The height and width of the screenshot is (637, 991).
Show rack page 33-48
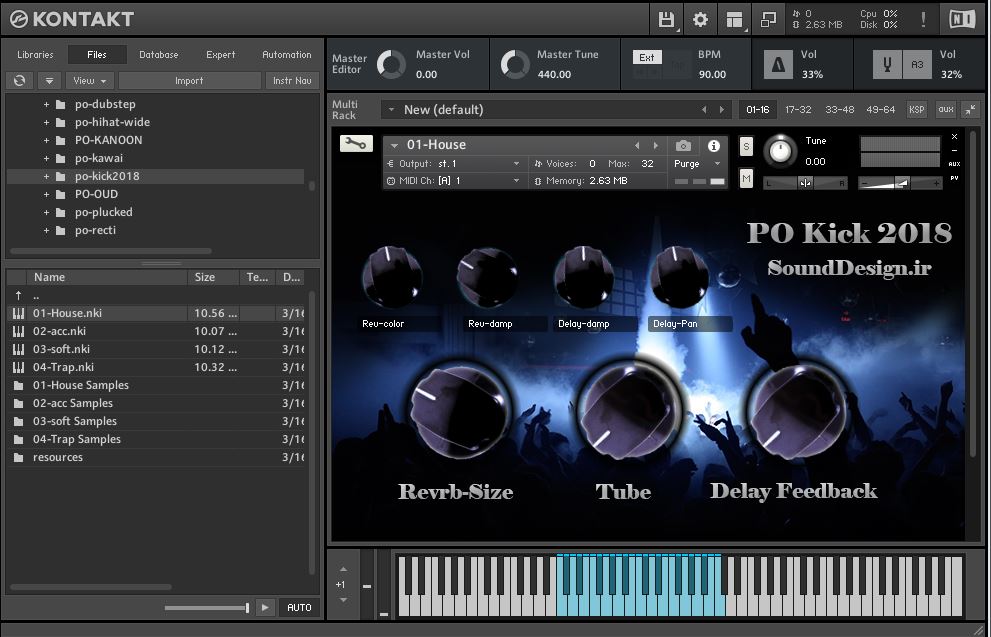[x=840, y=109]
